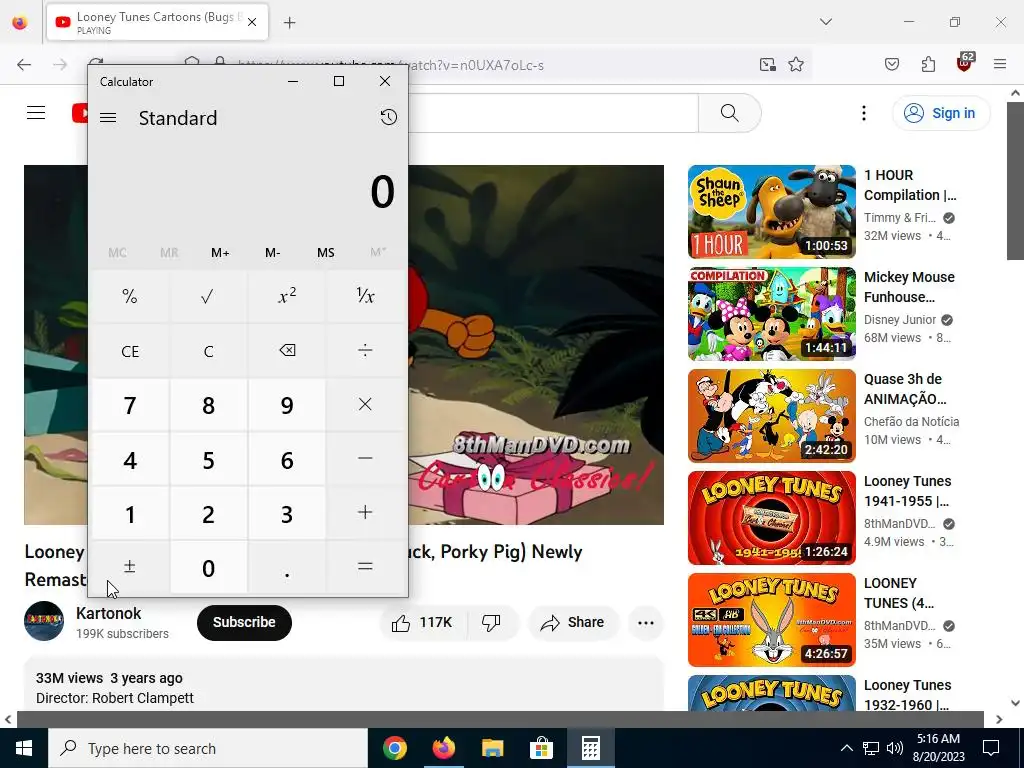Open Microsoft Store from taskbar

click(541, 748)
